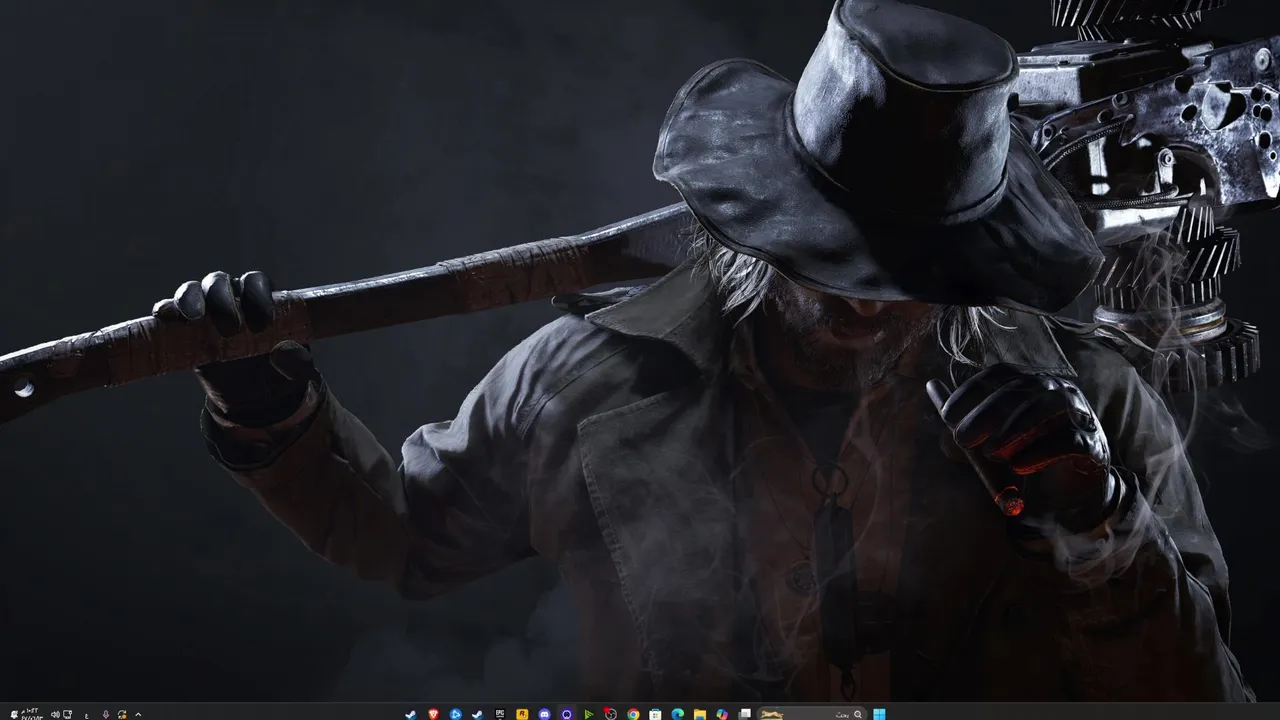This screenshot has width=1280, height=720.
Task: Open the purple circle app on taskbar
Action: 567,714
